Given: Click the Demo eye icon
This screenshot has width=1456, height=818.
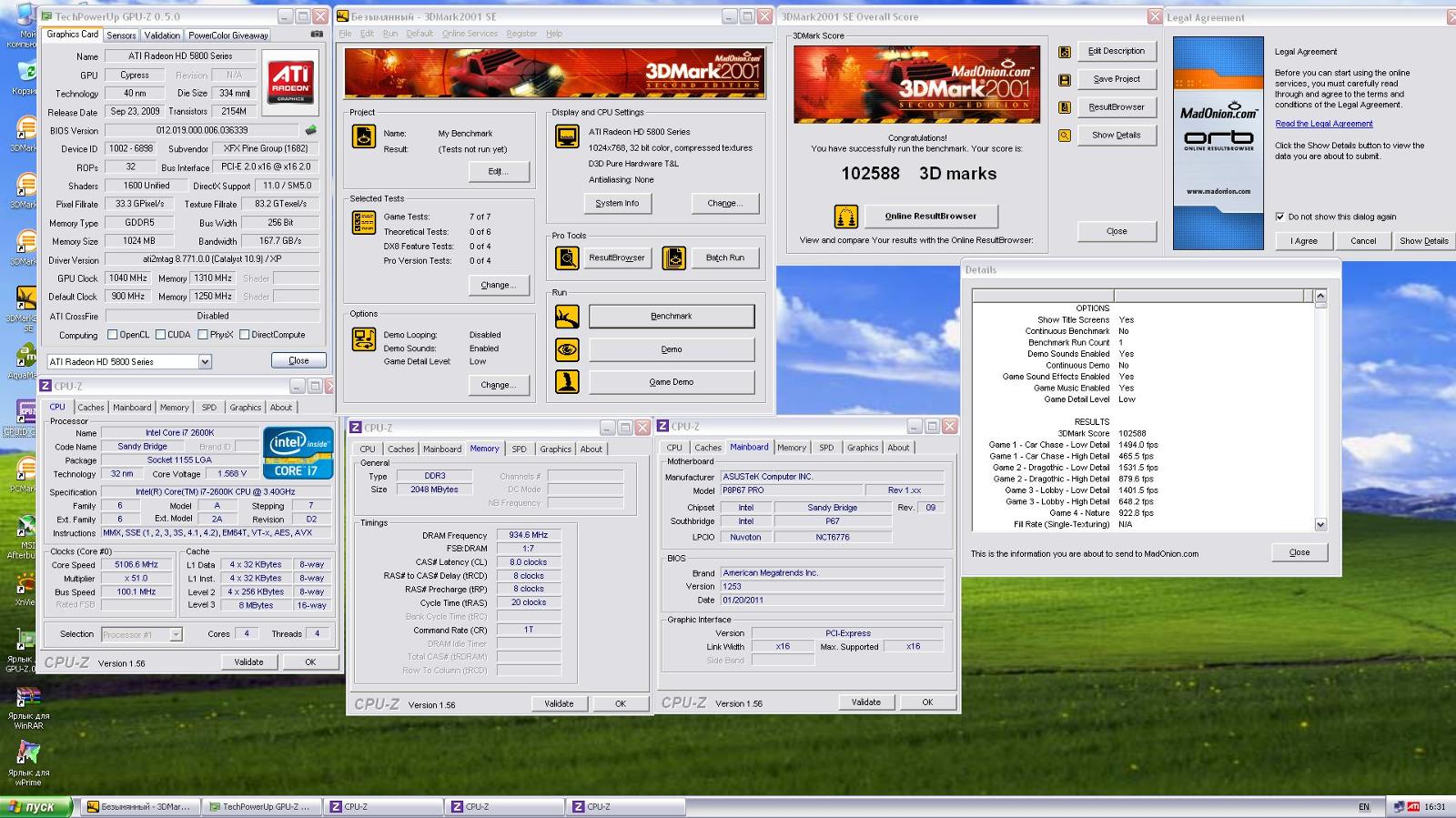Looking at the screenshot, I should [567, 349].
